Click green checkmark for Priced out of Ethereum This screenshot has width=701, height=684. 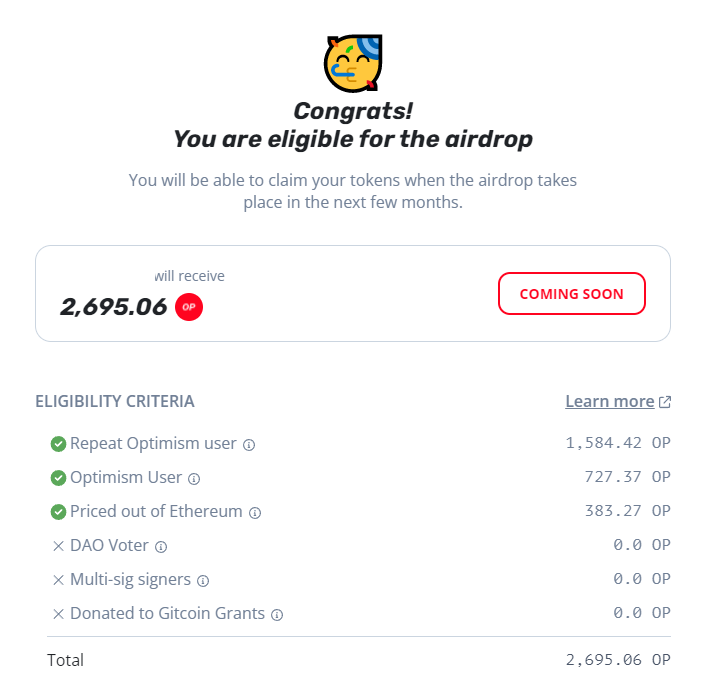click(58, 512)
